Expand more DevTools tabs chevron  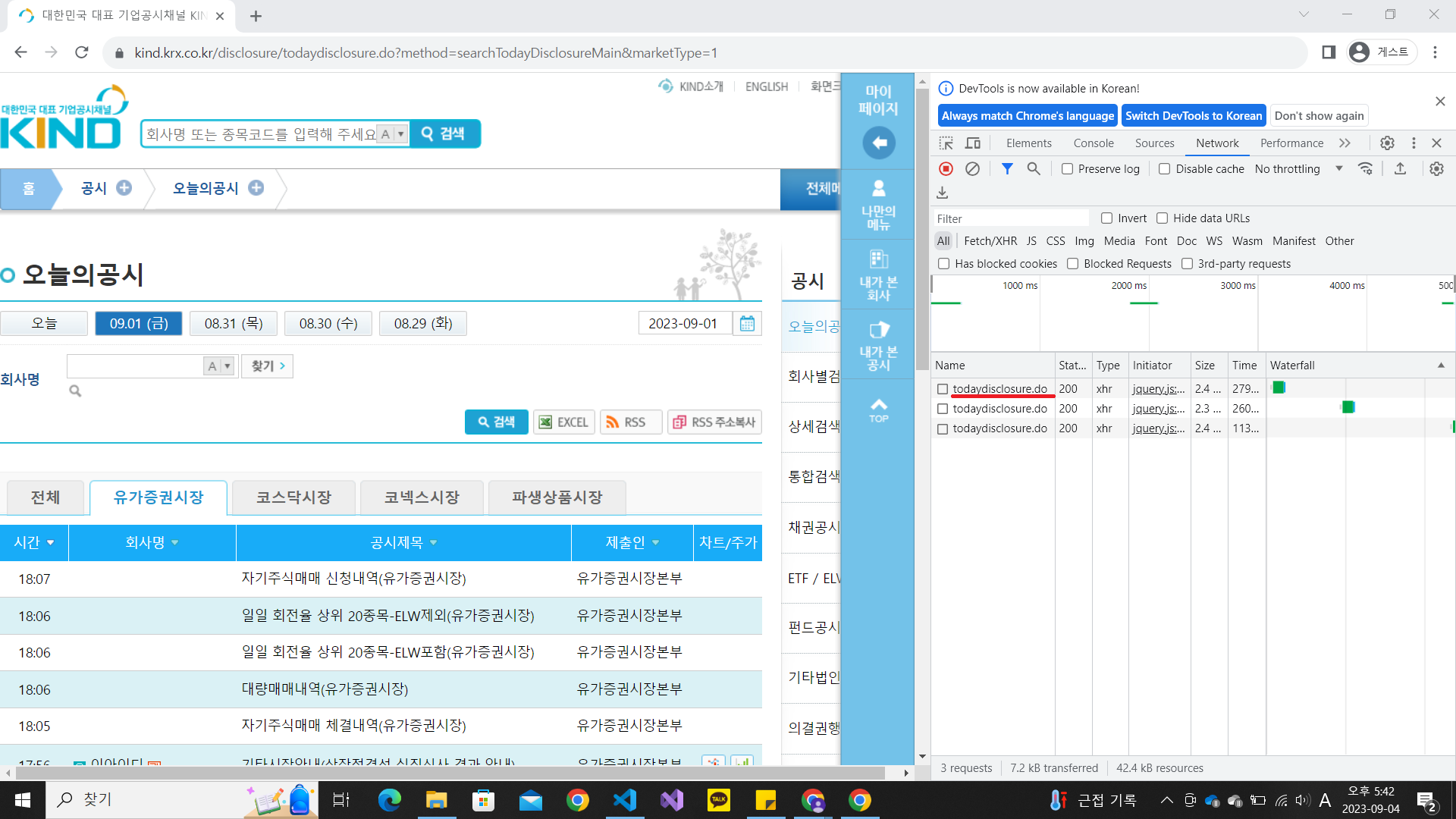(x=1345, y=143)
